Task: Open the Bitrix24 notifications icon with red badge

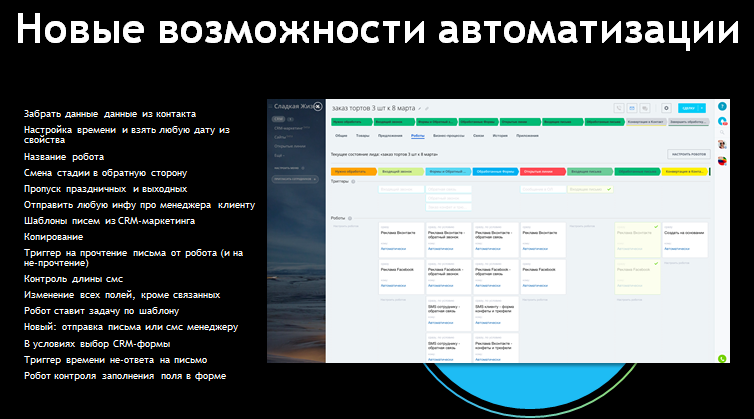Action: coord(722,121)
